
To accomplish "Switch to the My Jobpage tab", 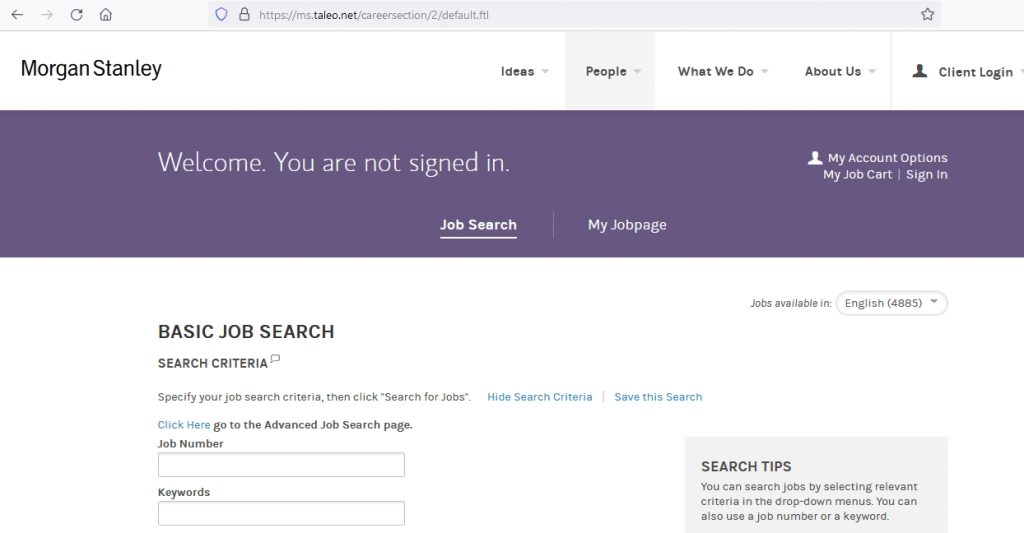I will coord(627,225).
